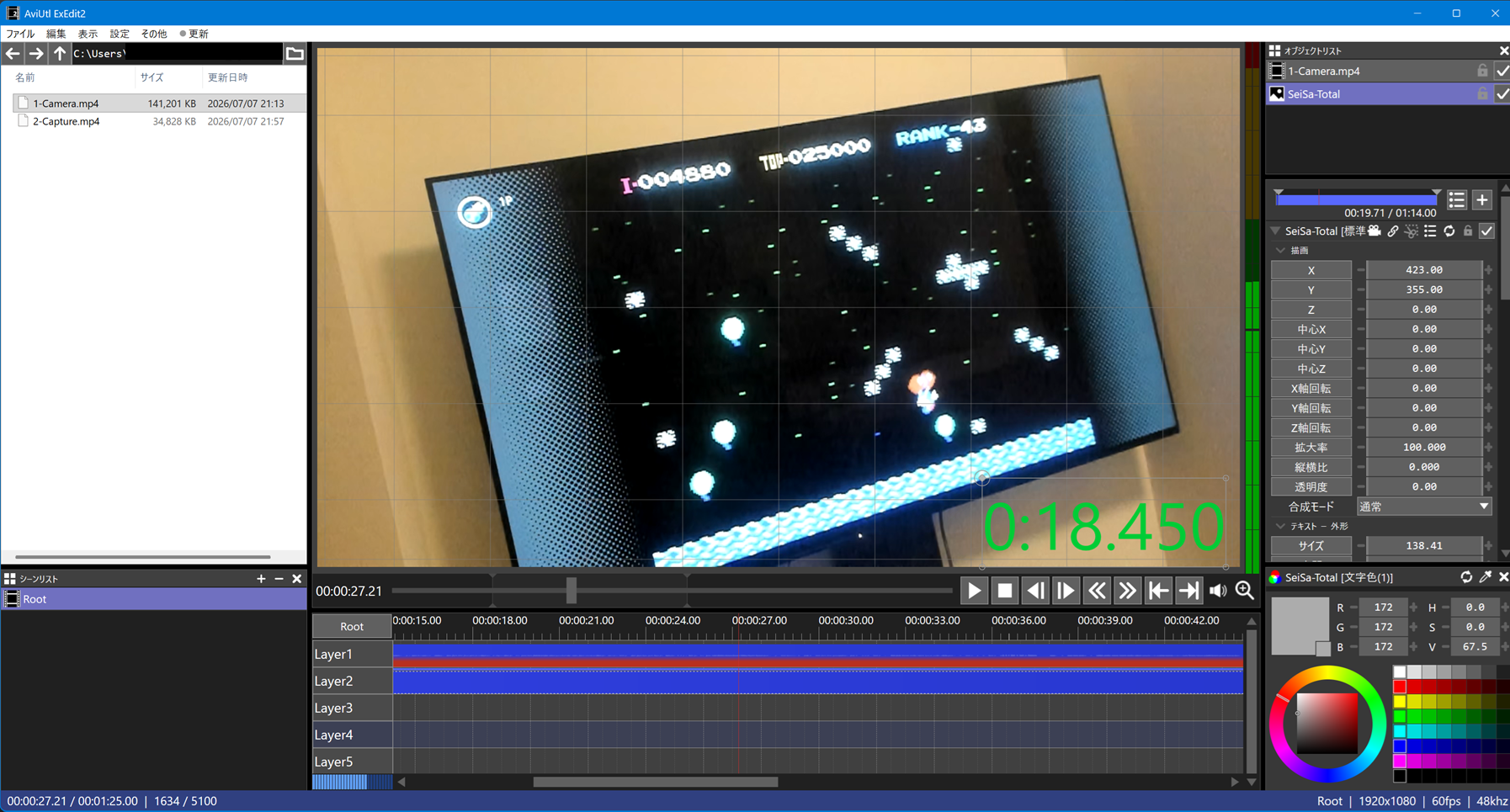Increase the X value with plus
The image size is (1510, 812).
(x=1489, y=270)
